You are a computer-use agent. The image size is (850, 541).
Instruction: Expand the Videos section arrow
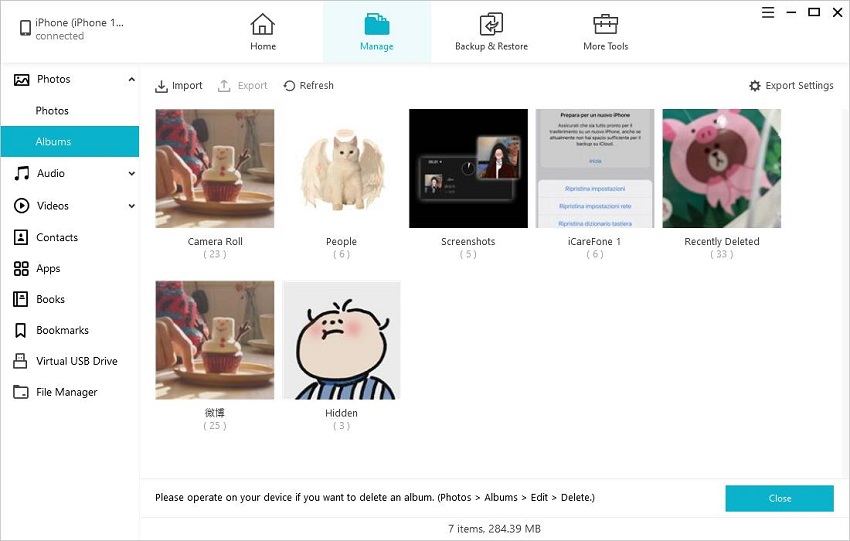coord(131,206)
